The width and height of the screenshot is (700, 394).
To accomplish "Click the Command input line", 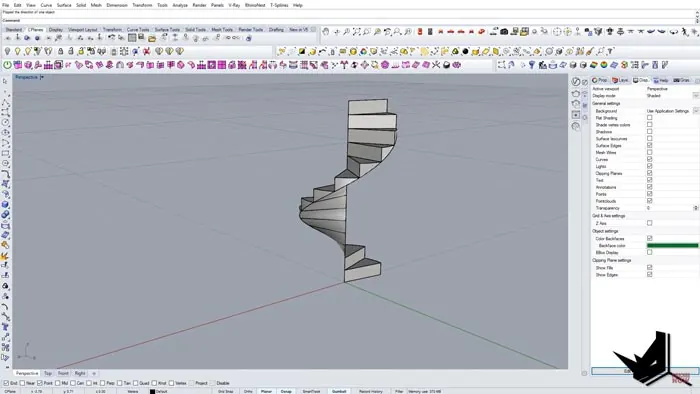I will pos(348,21).
